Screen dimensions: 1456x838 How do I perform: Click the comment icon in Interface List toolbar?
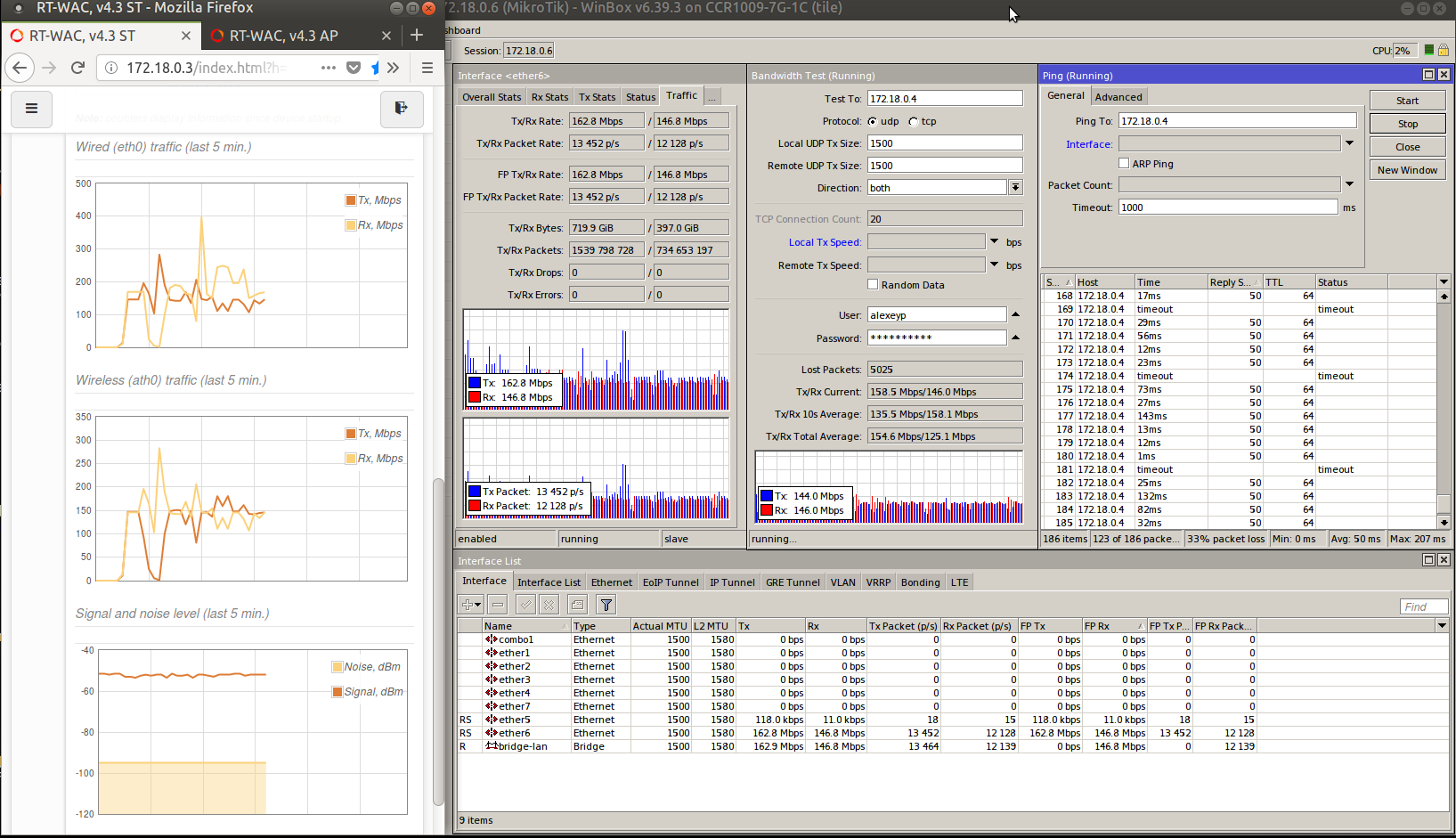click(577, 605)
